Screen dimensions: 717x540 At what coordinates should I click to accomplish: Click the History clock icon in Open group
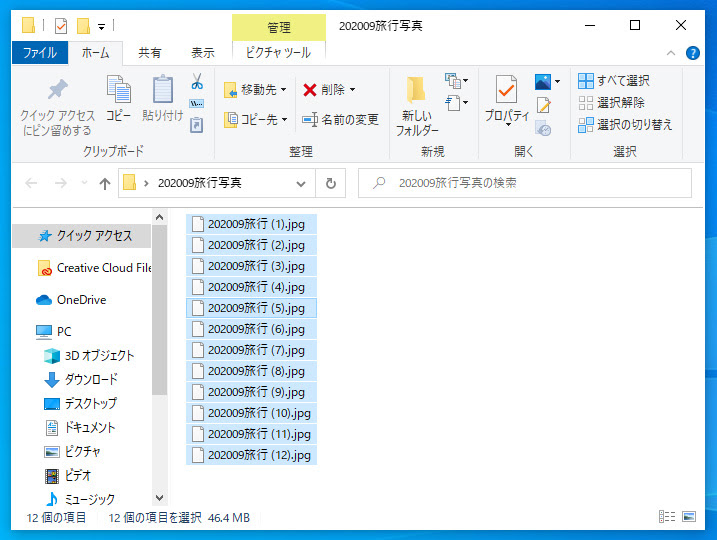point(543,128)
